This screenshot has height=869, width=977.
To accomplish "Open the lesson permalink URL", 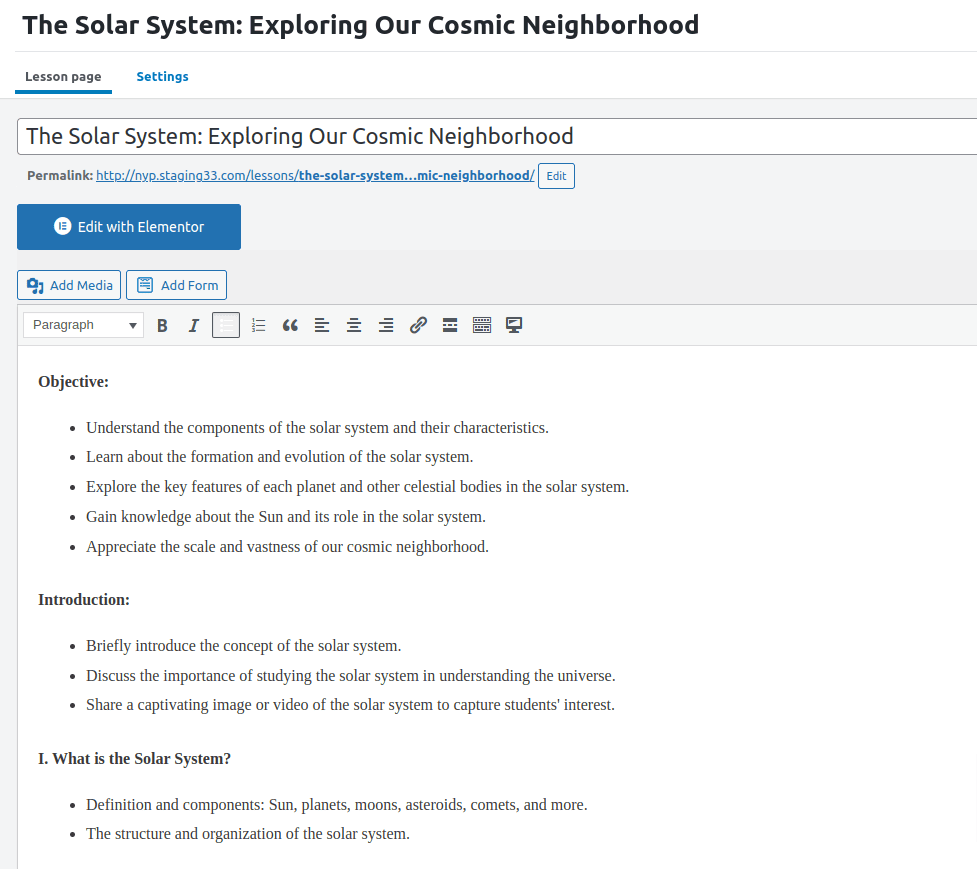I will coord(315,176).
